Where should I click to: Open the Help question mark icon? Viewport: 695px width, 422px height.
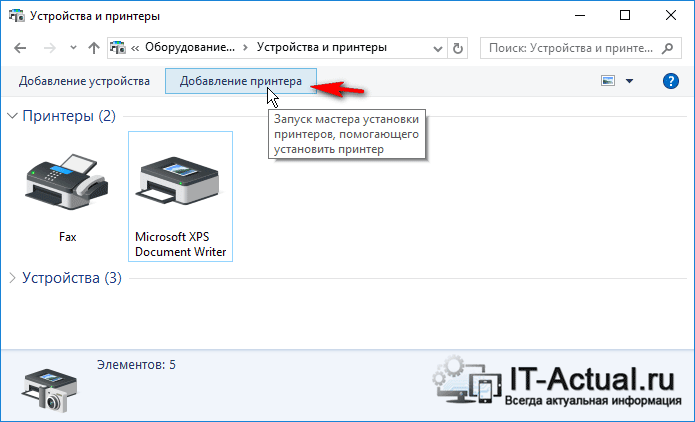click(x=671, y=81)
